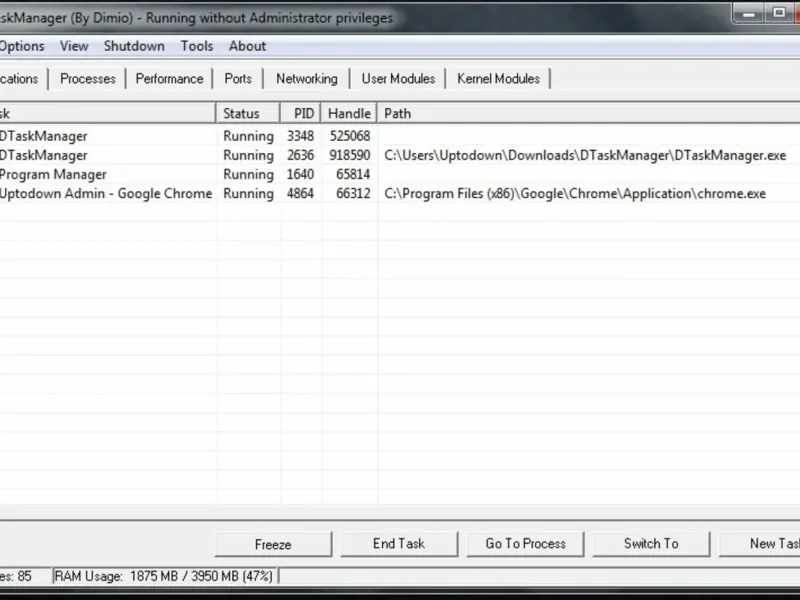Select the Uptodown Admin - Google Chrome row
Screen dimensions: 800x600
pos(400,193)
